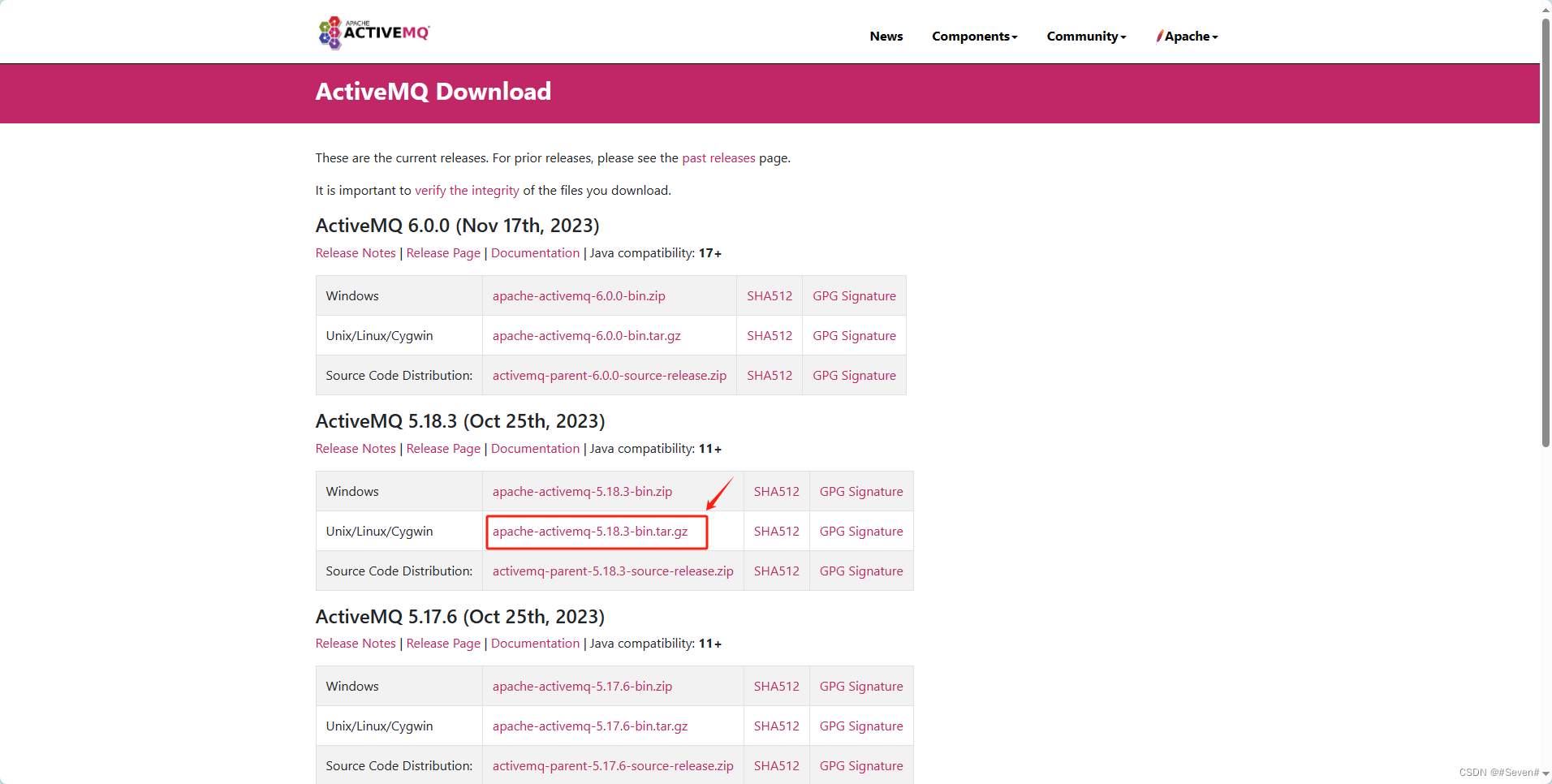Download activemq-parent-6.0.0-source-release.zip
The height and width of the screenshot is (784, 1552).
tap(609, 376)
